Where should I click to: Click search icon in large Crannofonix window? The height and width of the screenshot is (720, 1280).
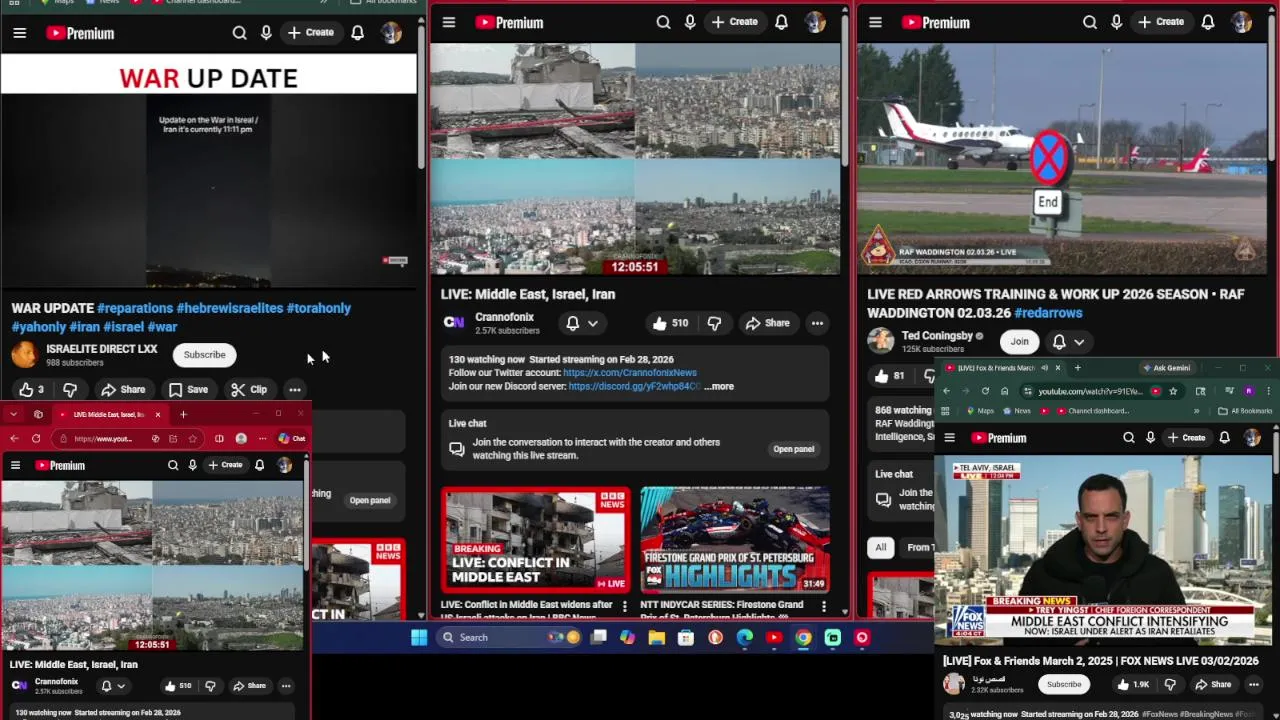663,22
